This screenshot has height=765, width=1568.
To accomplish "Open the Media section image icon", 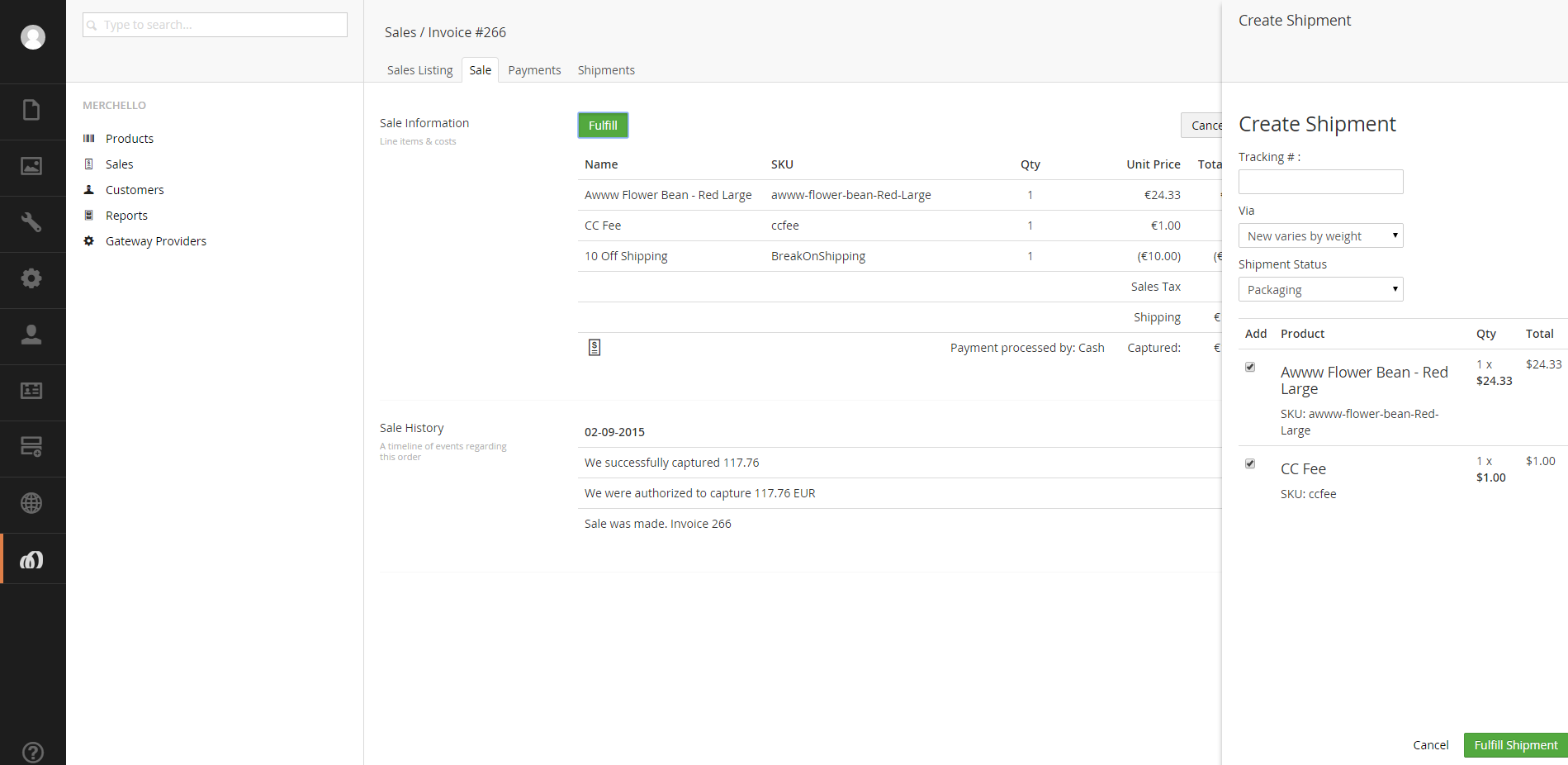I will pyautogui.click(x=31, y=167).
